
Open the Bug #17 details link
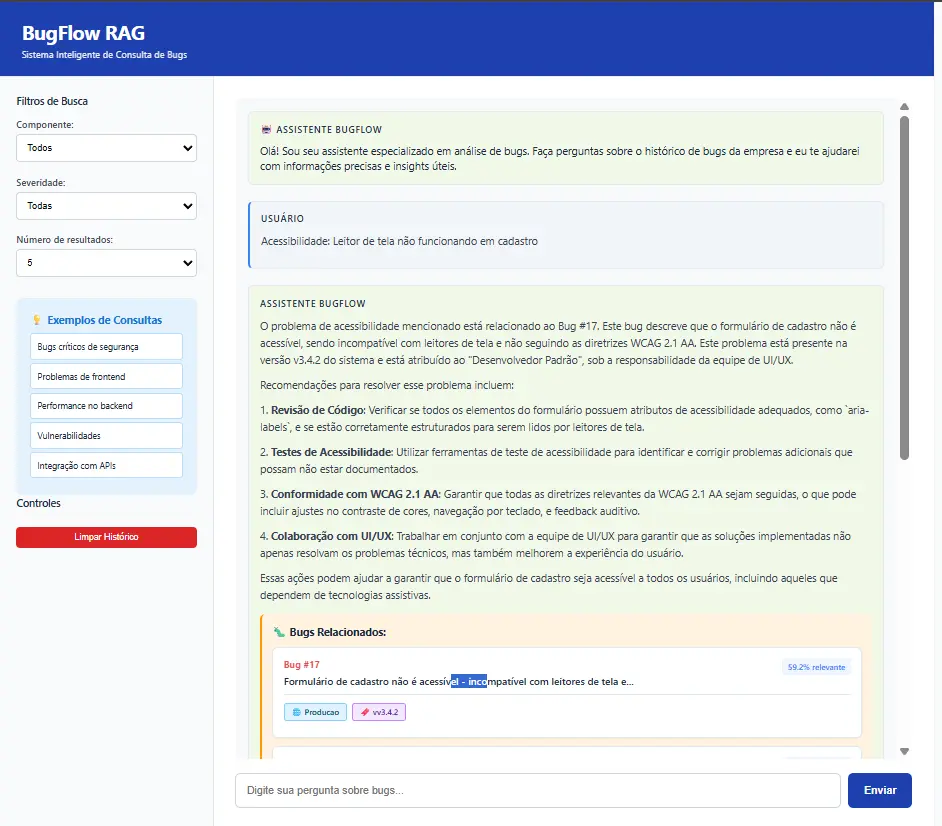pos(301,664)
